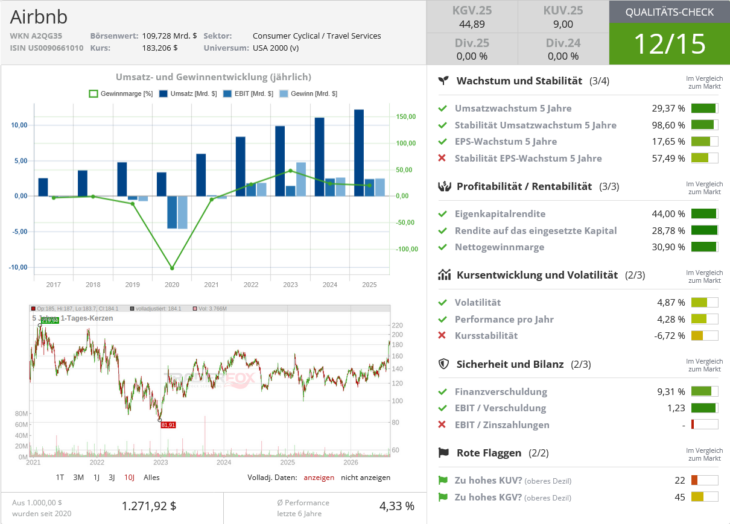Click the Zu hohes KUV comparison bar
The height and width of the screenshot is (524, 730).
[x=704, y=480]
